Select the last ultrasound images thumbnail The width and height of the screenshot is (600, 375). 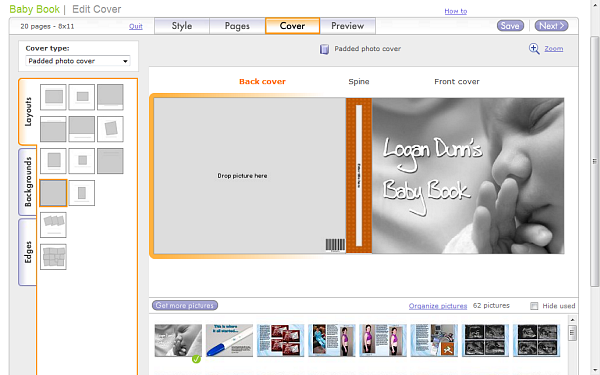(536, 341)
